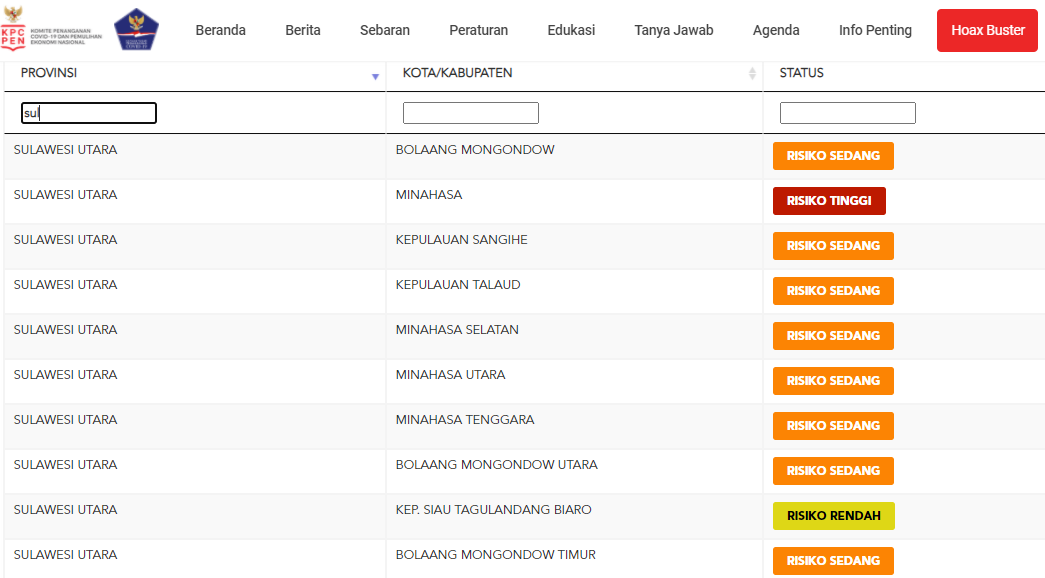Viewport: 1045px width, 578px height.
Task: Open the Beranda menu item
Action: pyautogui.click(x=221, y=30)
